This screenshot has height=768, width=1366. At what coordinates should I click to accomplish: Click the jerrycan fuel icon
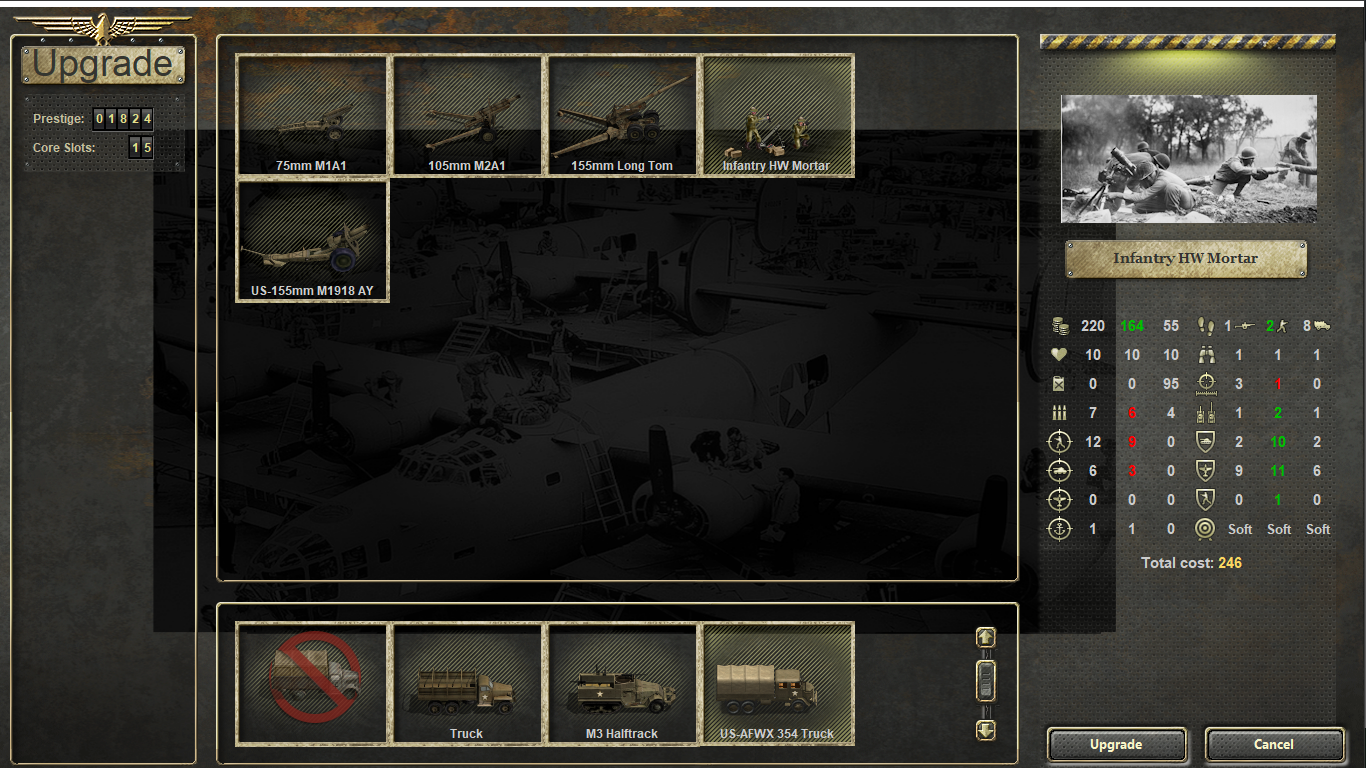[x=1059, y=384]
